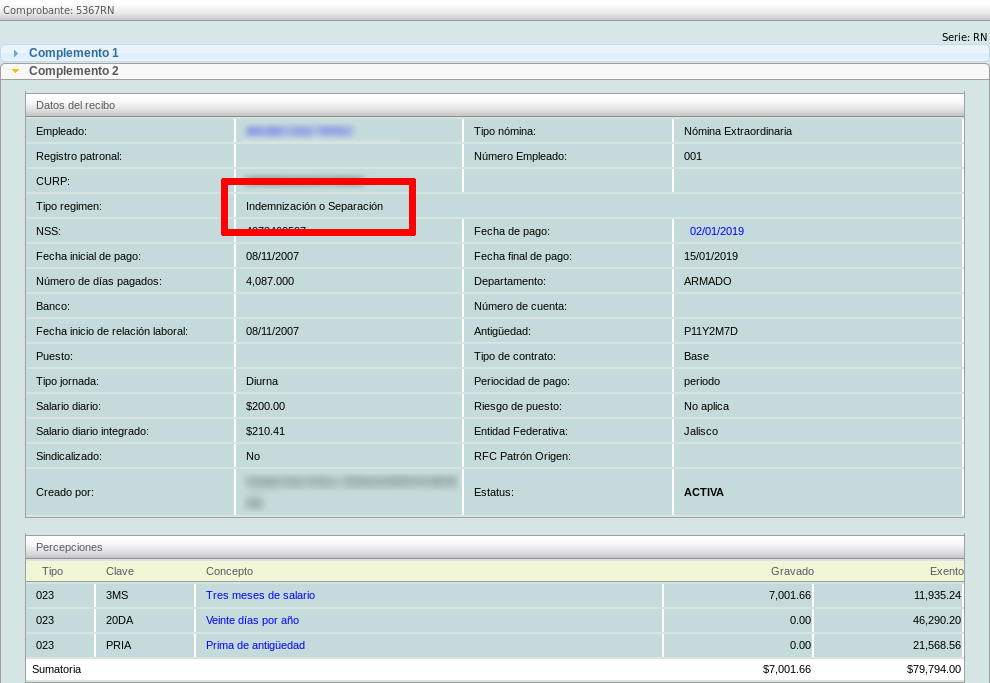
Task: Open the Prima de antigüedad concept link
Action: tap(255, 645)
